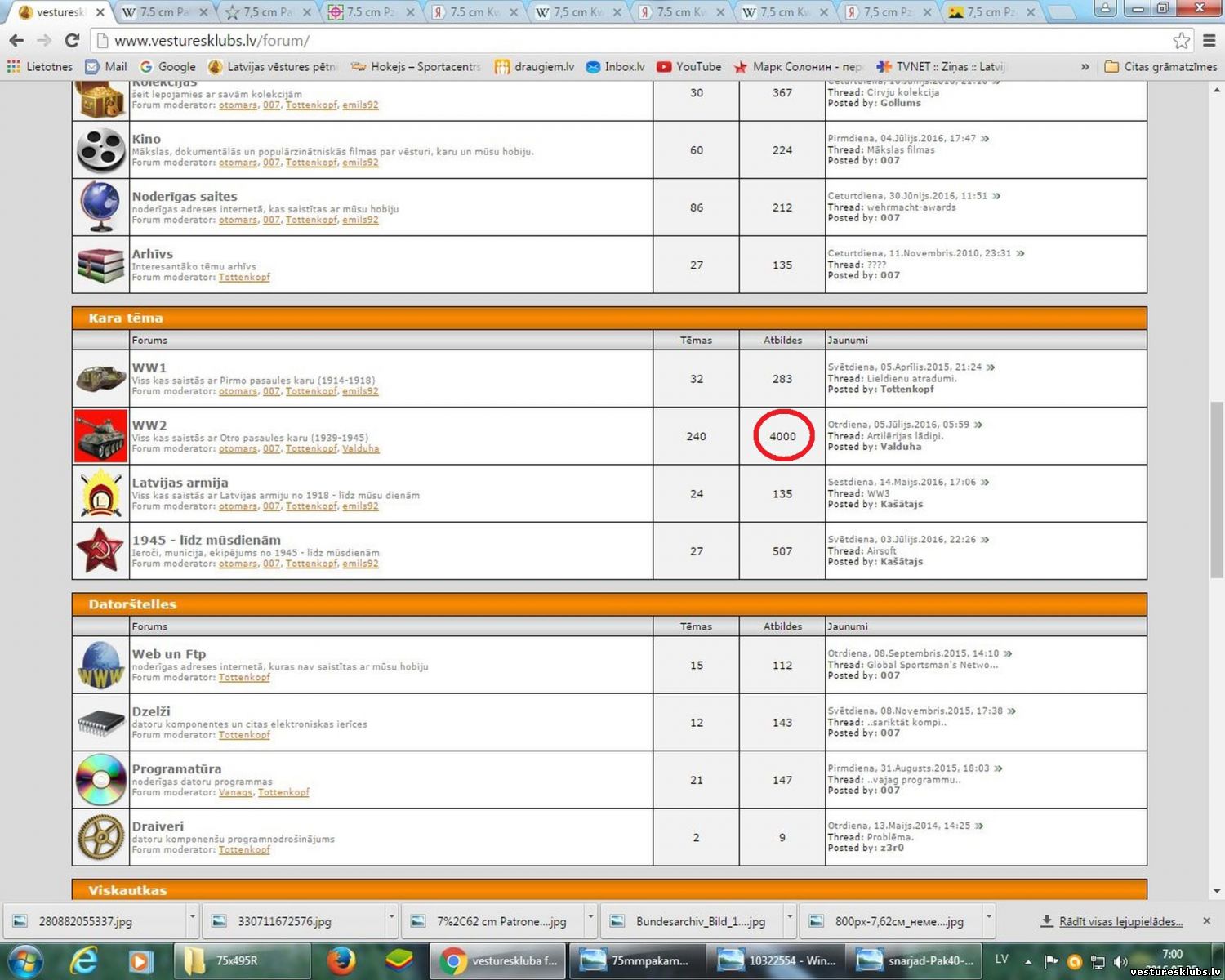Bookmark this page with star icon
1225x980 pixels.
(x=1181, y=40)
